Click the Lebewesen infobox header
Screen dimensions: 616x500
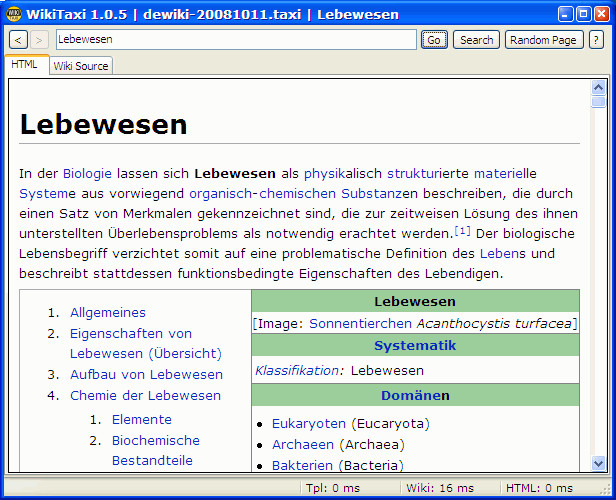415,301
